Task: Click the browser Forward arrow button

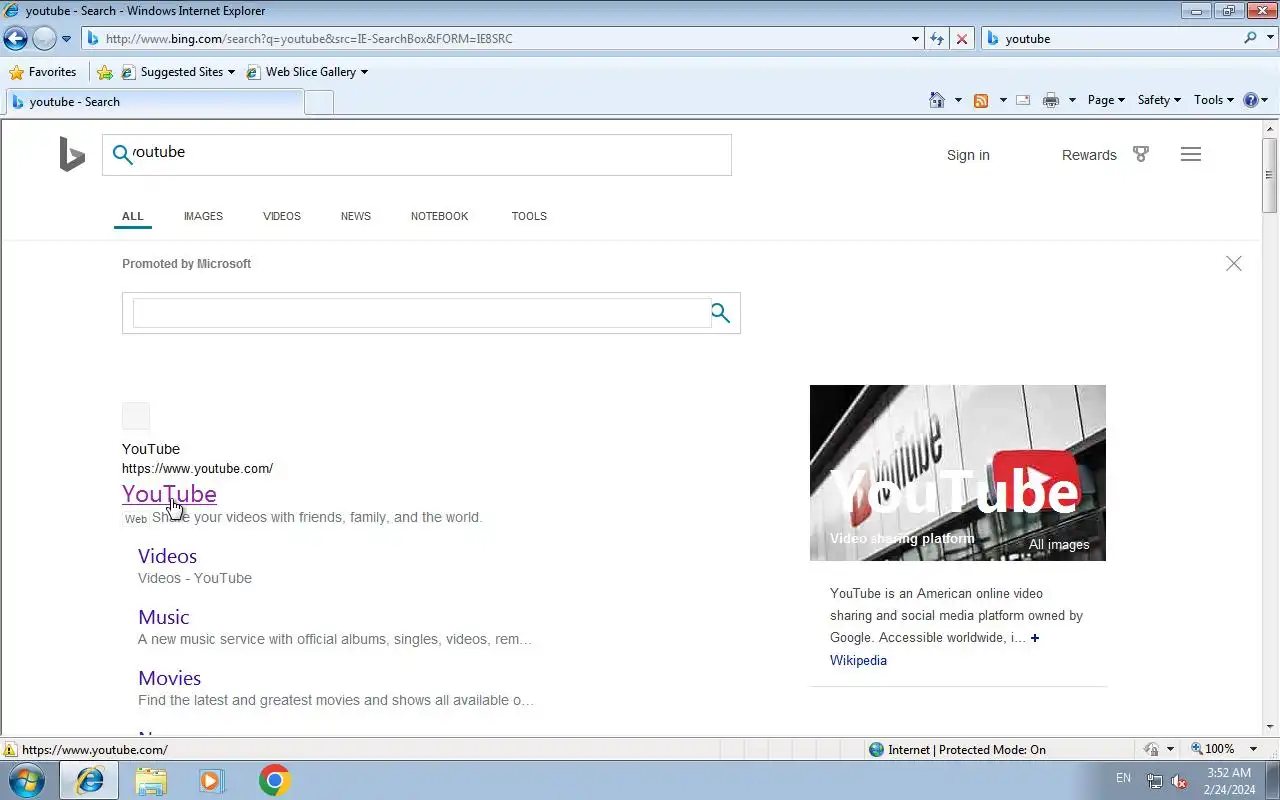Action: click(x=44, y=39)
